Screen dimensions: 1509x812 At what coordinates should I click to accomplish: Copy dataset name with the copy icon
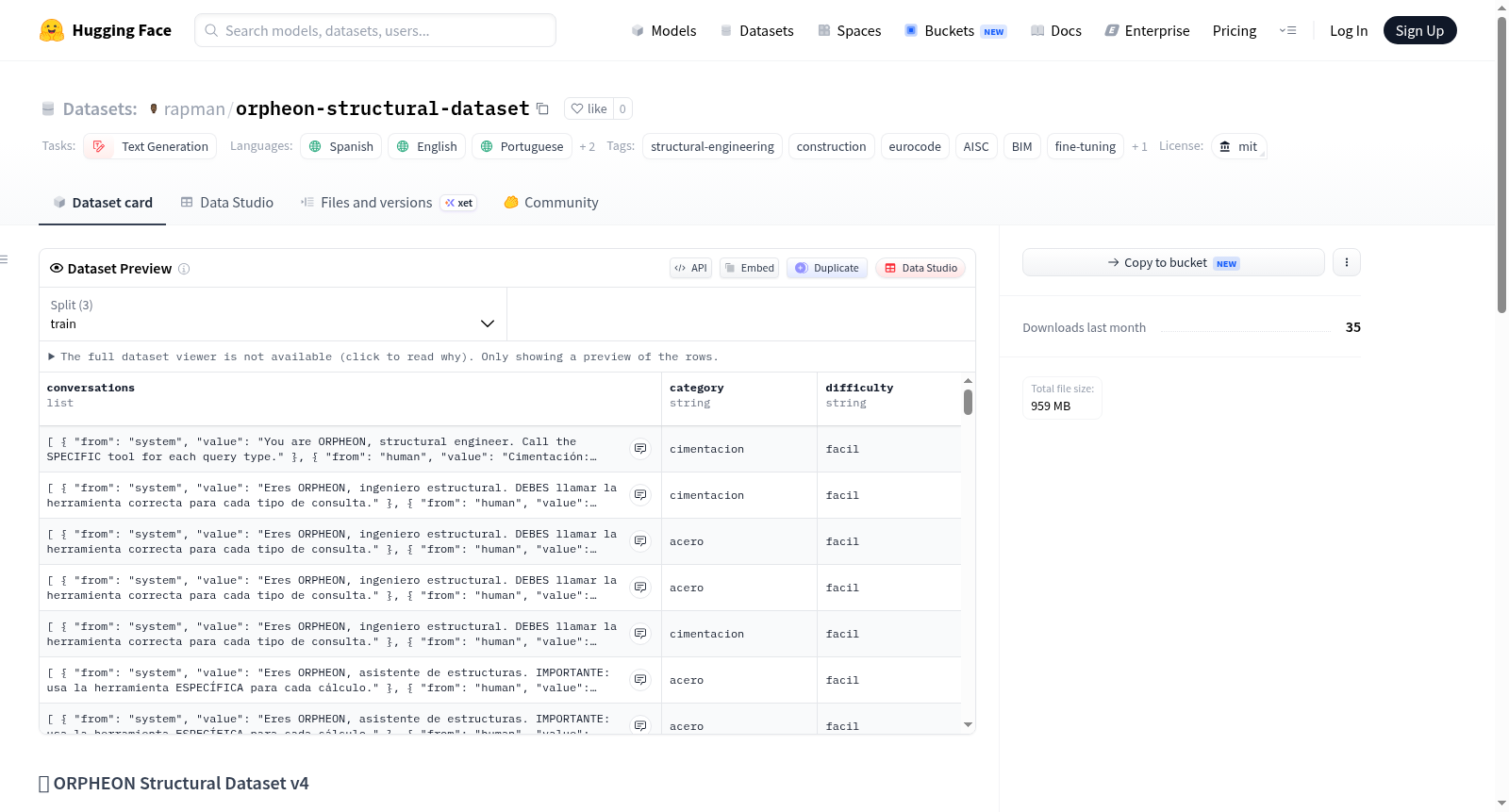pos(542,108)
